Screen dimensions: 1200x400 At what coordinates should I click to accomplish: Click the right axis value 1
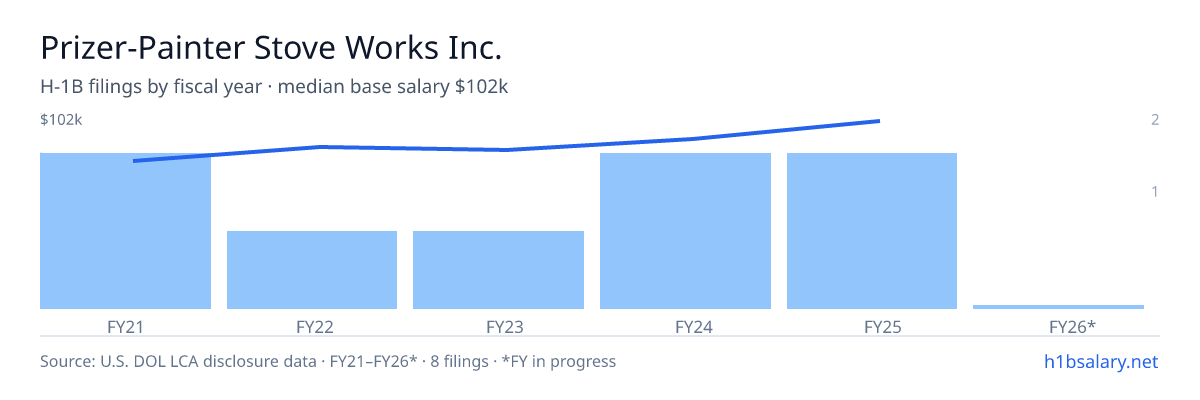(1155, 191)
